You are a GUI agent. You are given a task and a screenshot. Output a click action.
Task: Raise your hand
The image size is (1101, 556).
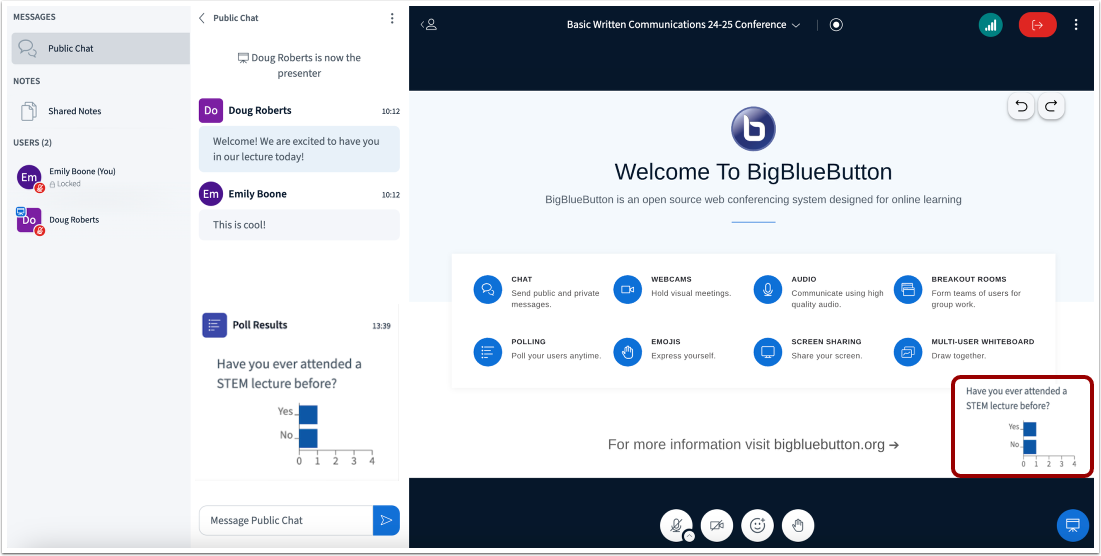798,525
